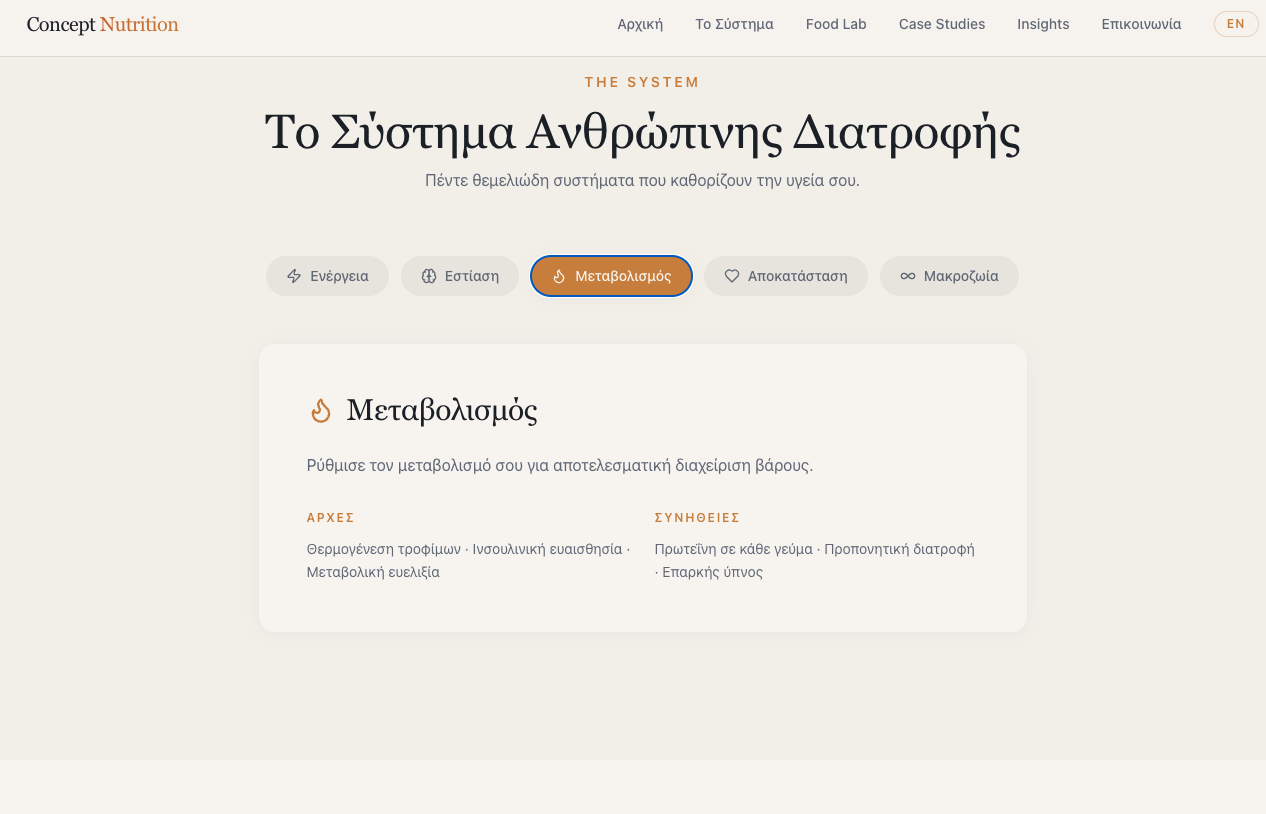Open the Αποκατάσταση tab
The height and width of the screenshot is (814, 1266).
[786, 276]
